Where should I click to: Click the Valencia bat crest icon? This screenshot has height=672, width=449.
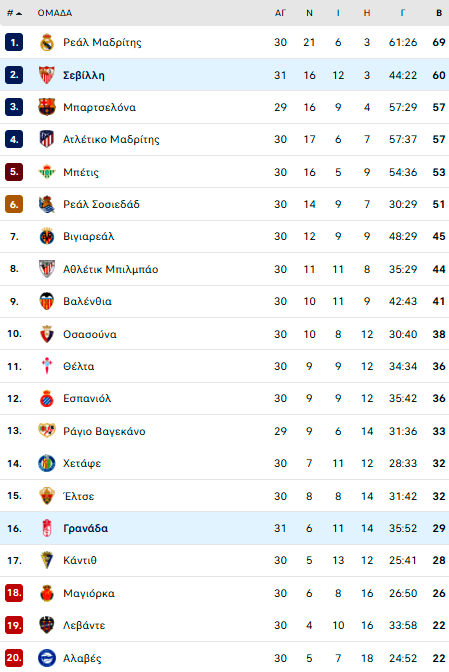[x=47, y=301]
